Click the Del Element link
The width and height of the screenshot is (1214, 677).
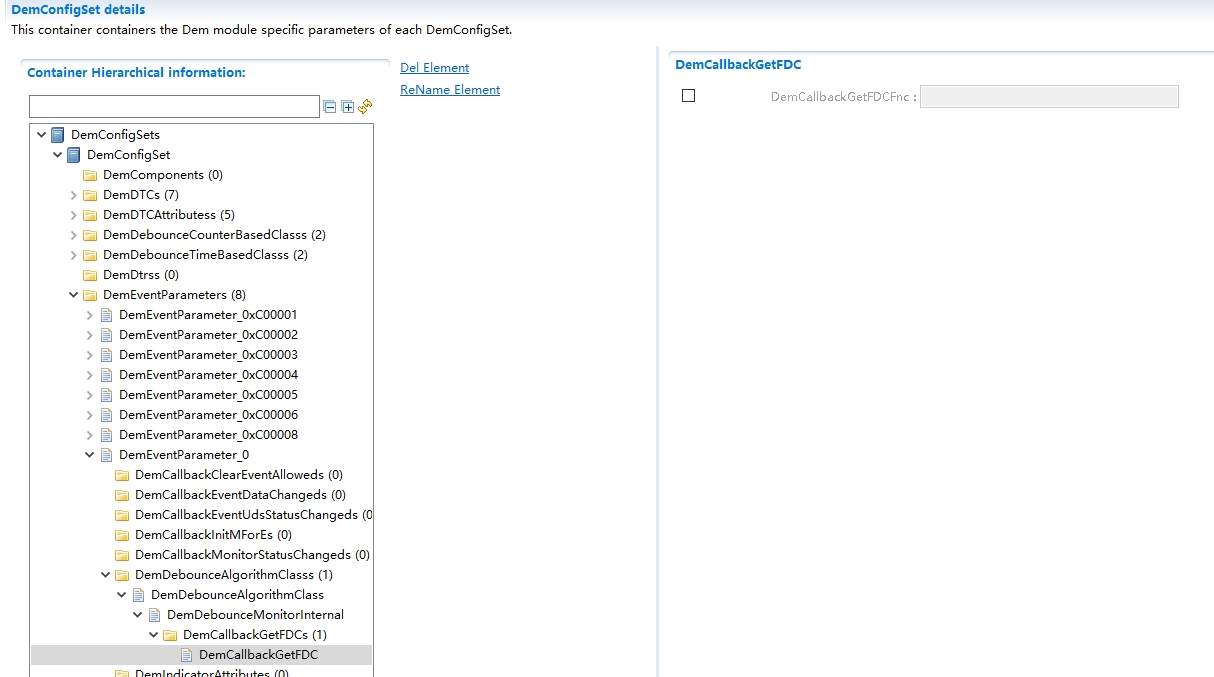(434, 67)
